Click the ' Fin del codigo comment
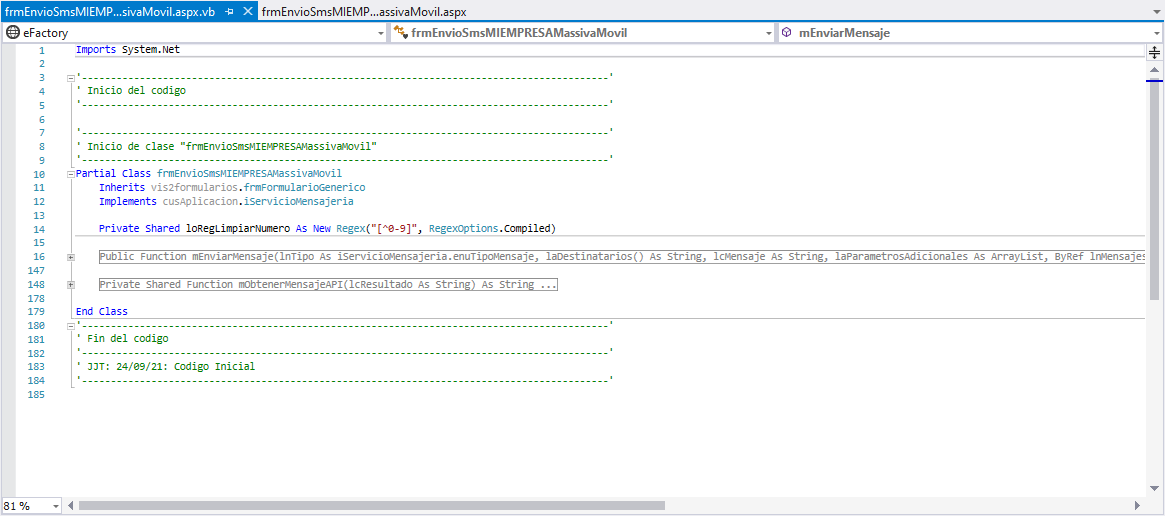This screenshot has width=1165, height=516. (123, 338)
